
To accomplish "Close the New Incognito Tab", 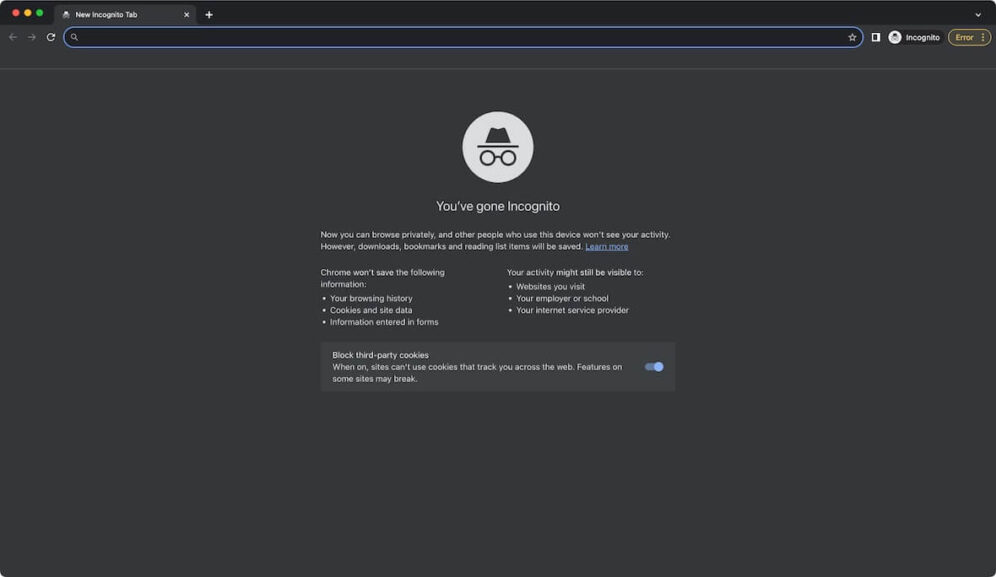I will (x=186, y=14).
